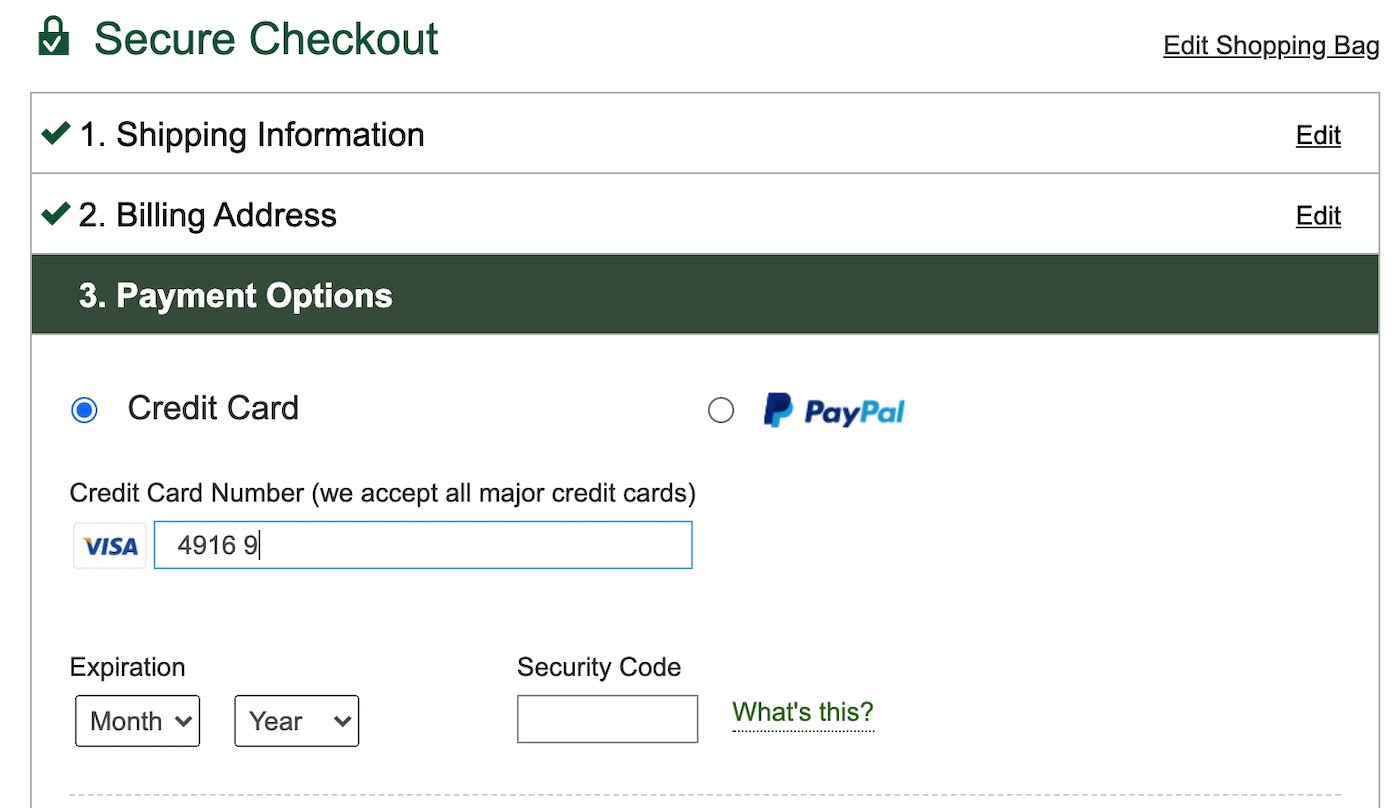Choose PayPal as payment method

click(721, 410)
